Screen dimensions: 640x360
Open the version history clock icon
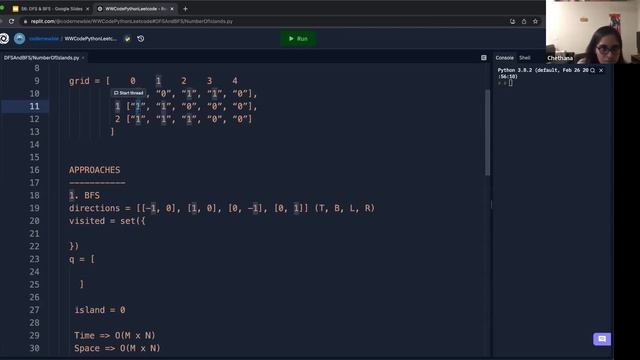(141, 39)
